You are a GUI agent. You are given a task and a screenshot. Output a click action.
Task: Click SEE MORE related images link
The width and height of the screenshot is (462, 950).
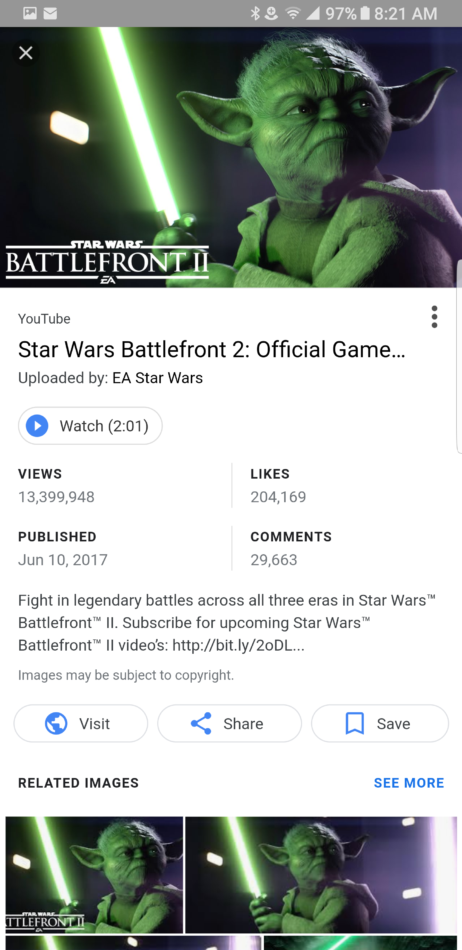(409, 783)
